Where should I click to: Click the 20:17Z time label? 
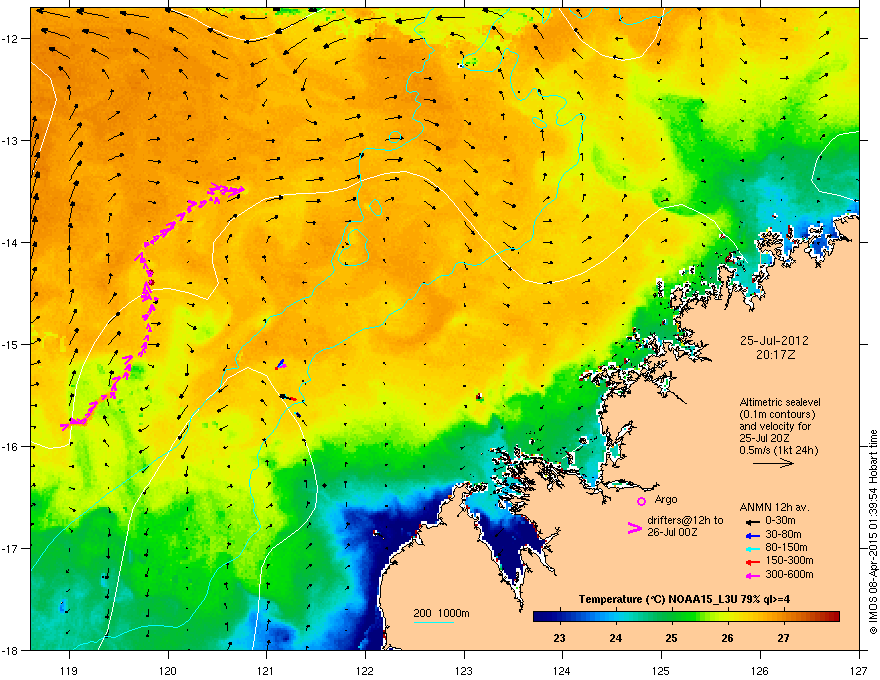(775, 355)
